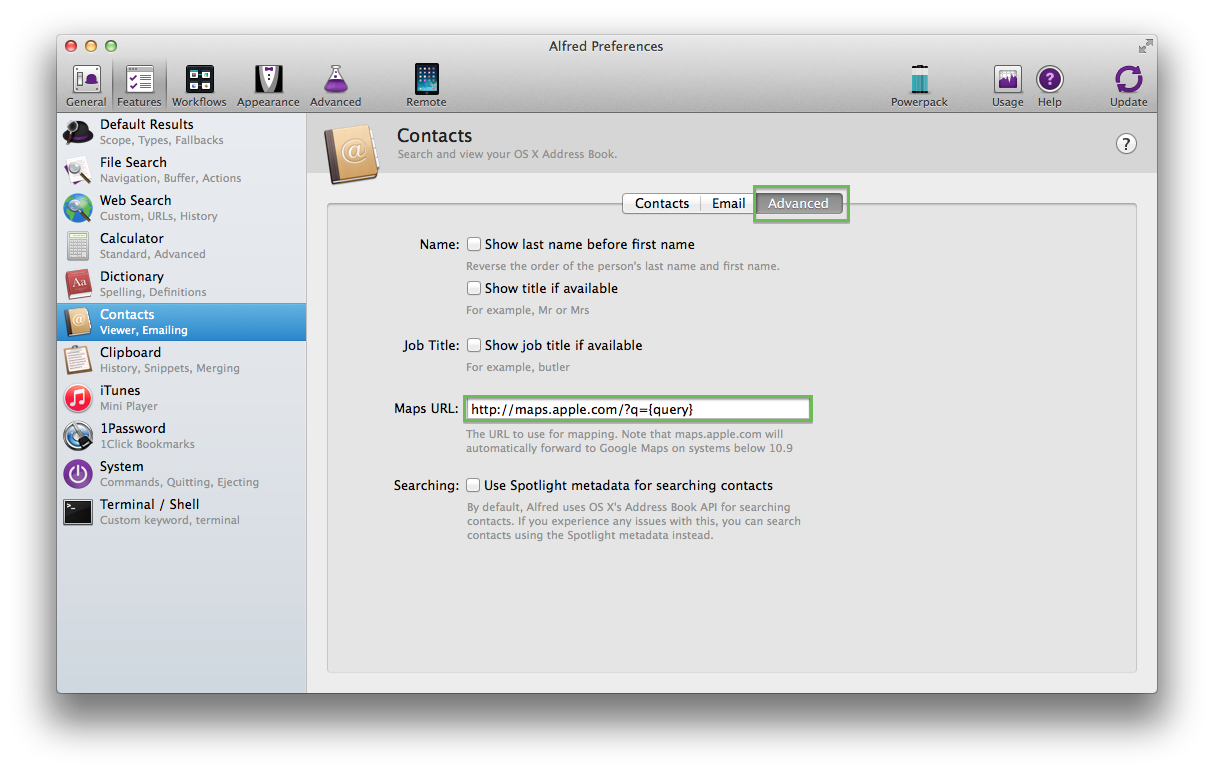Click the 'For example, Mr or Mrs' hint
The height and width of the screenshot is (772, 1214).
click(x=528, y=310)
